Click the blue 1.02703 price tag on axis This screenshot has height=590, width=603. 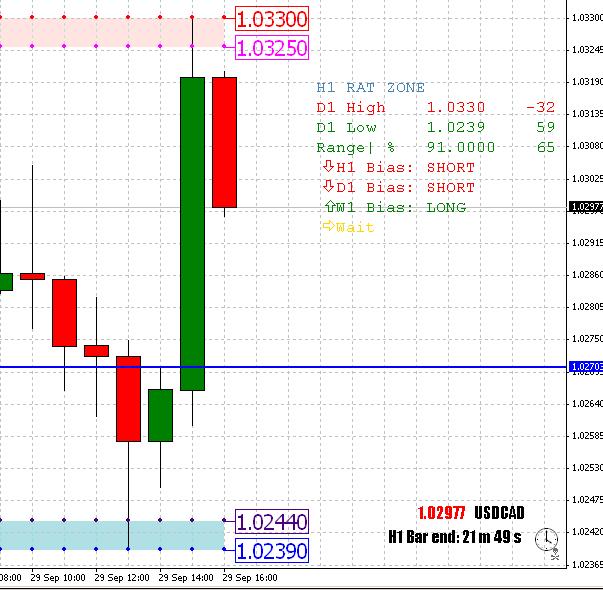point(585,367)
